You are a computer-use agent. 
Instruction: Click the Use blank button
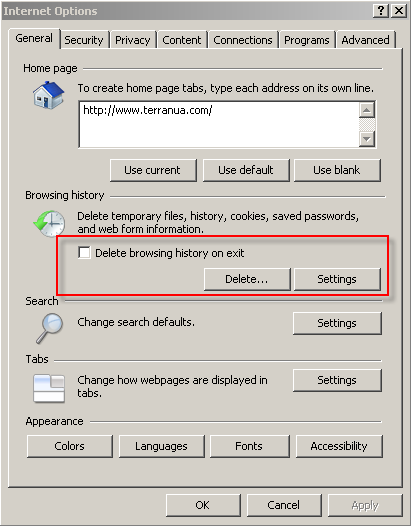pyautogui.click(x=337, y=170)
